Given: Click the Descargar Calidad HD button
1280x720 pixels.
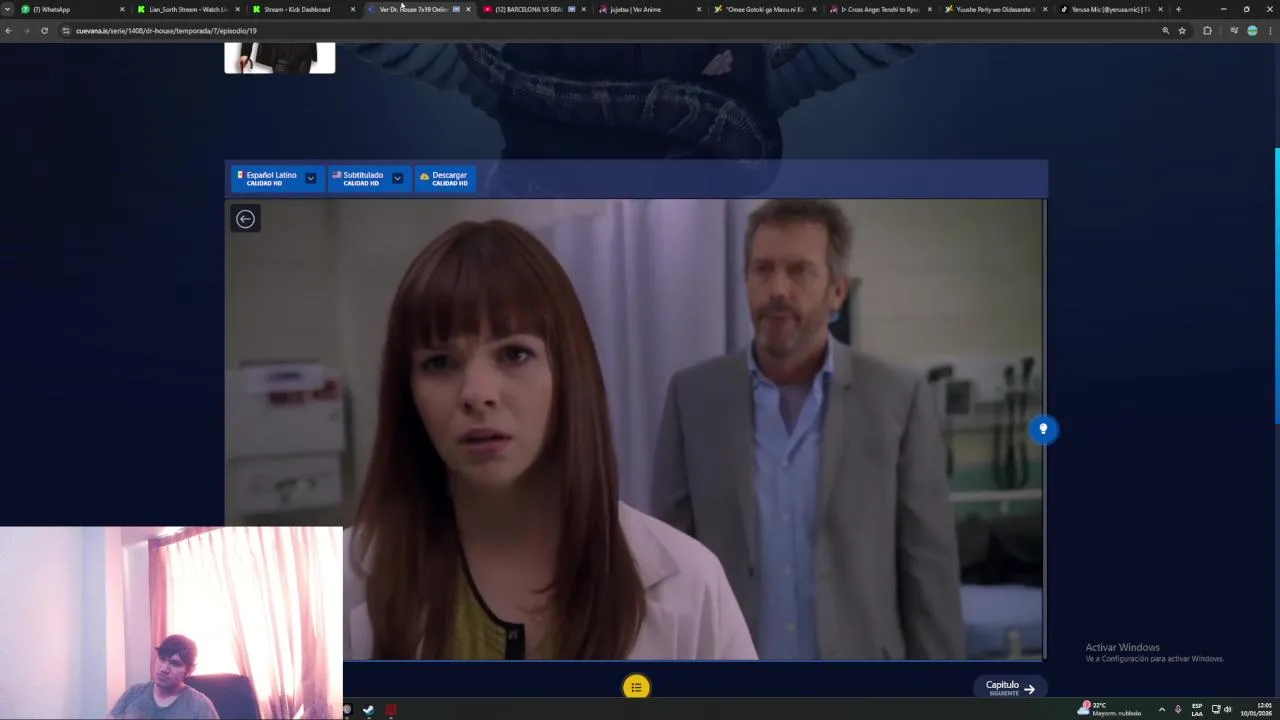Looking at the screenshot, I should pos(445,178).
